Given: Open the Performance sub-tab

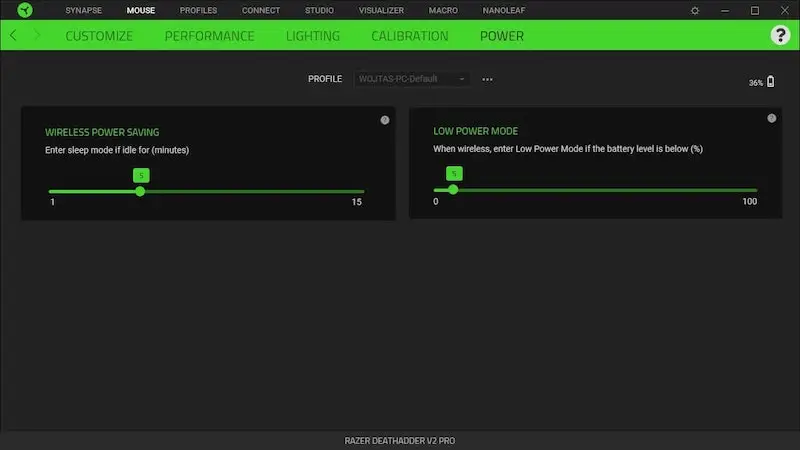Looking at the screenshot, I should click(209, 36).
